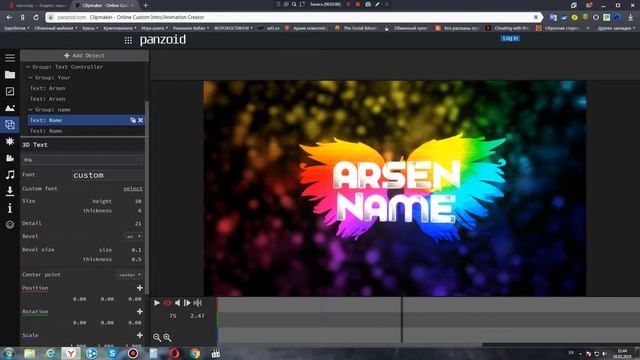Open Internet Explorer from the taskbar

[x=50, y=353]
